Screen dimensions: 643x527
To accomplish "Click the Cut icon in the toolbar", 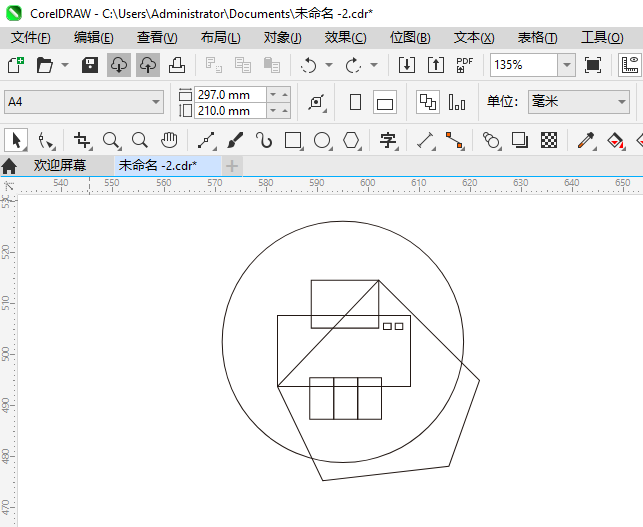I will (214, 65).
